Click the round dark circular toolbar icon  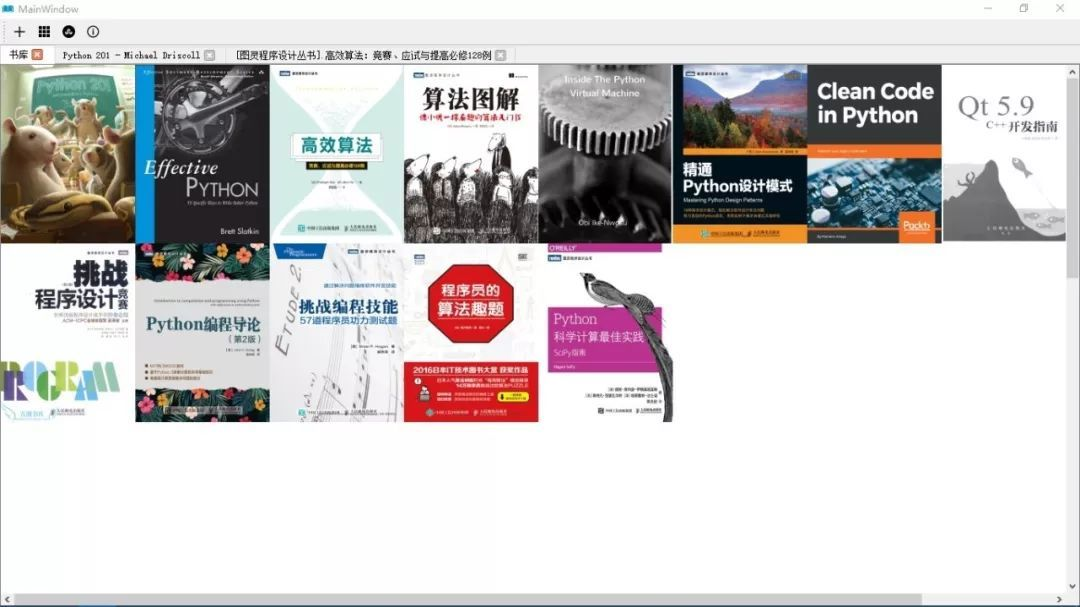[69, 32]
